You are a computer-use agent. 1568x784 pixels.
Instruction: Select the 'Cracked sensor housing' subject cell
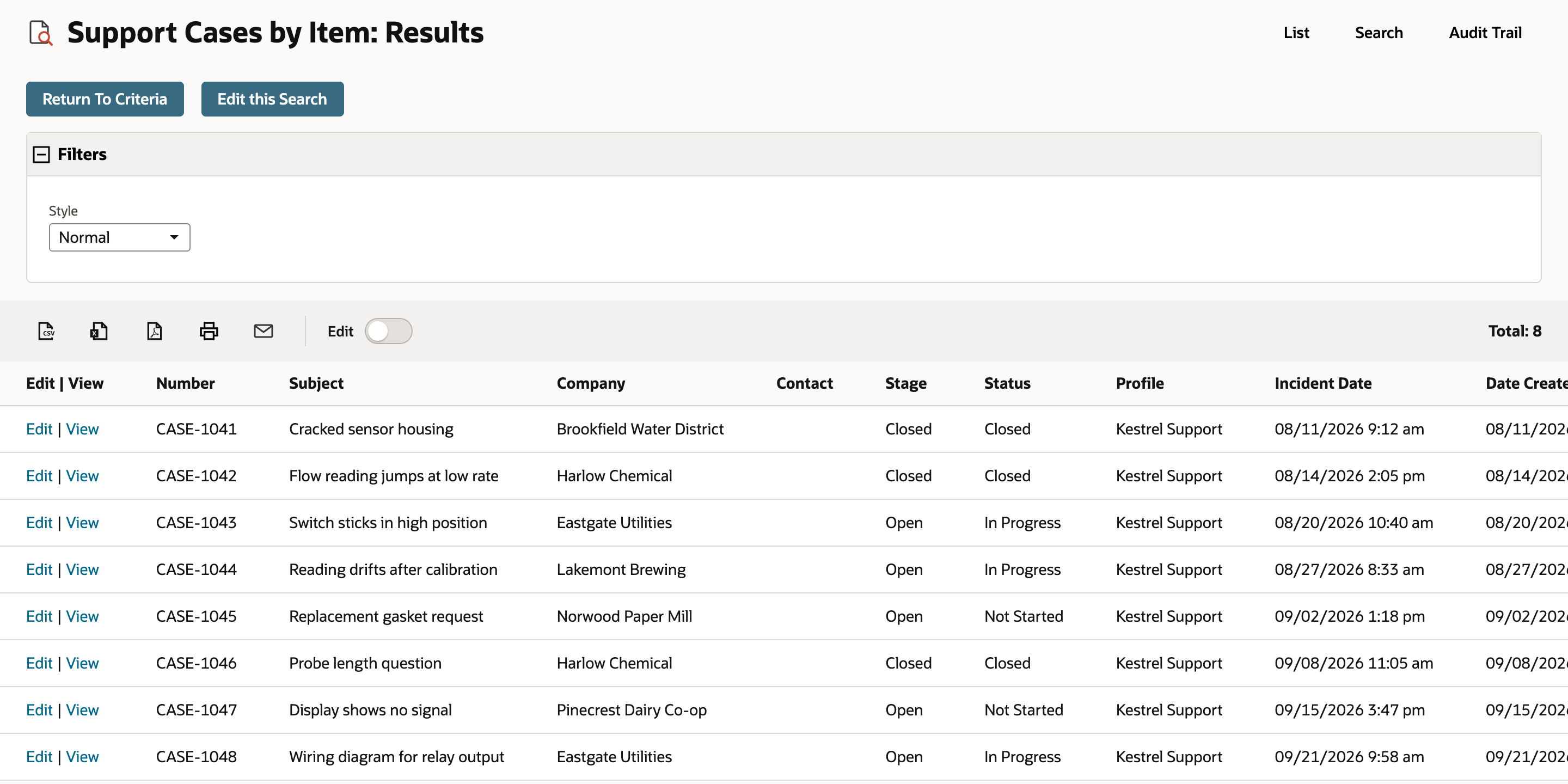[x=371, y=429]
